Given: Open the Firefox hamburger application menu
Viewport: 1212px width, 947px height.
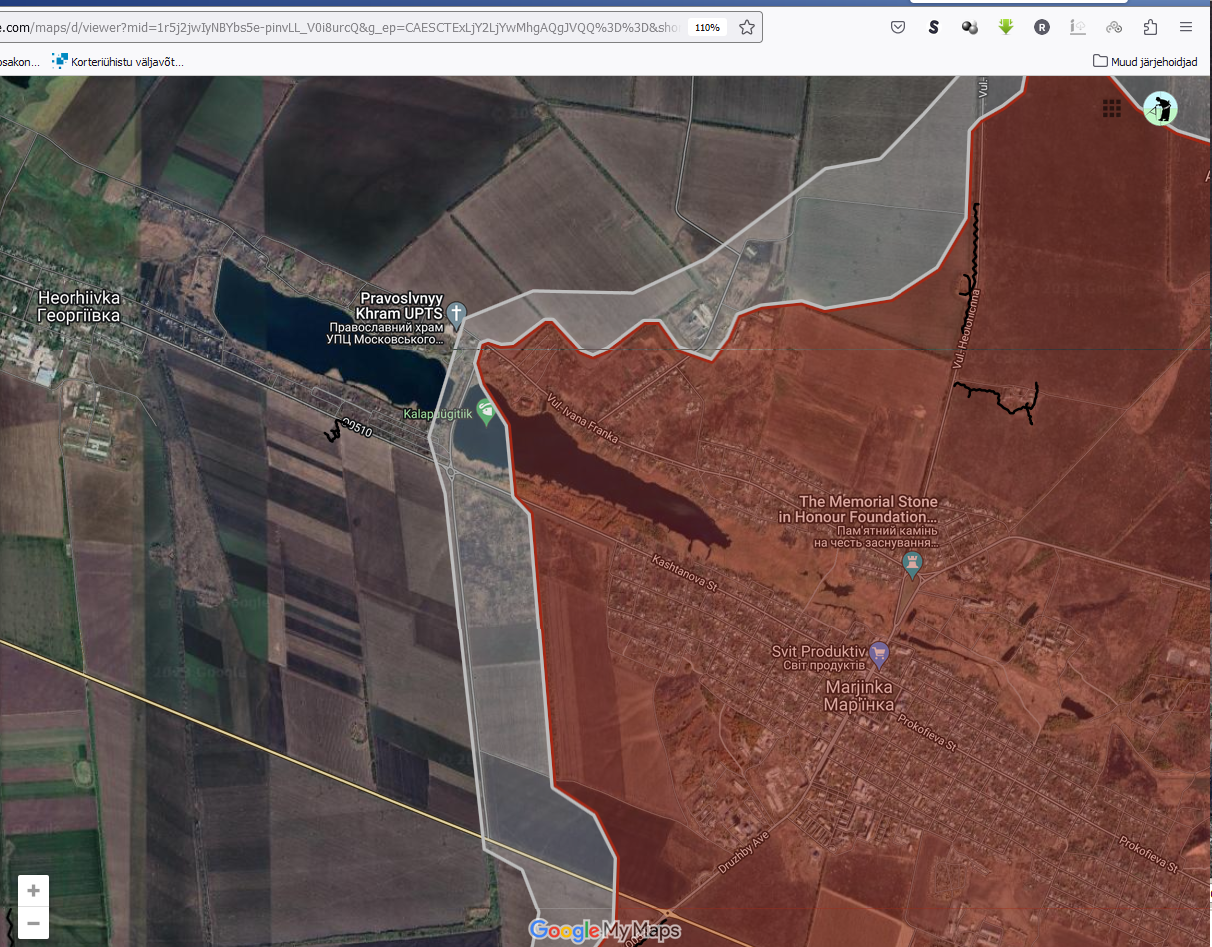Looking at the screenshot, I should pos(1186,28).
